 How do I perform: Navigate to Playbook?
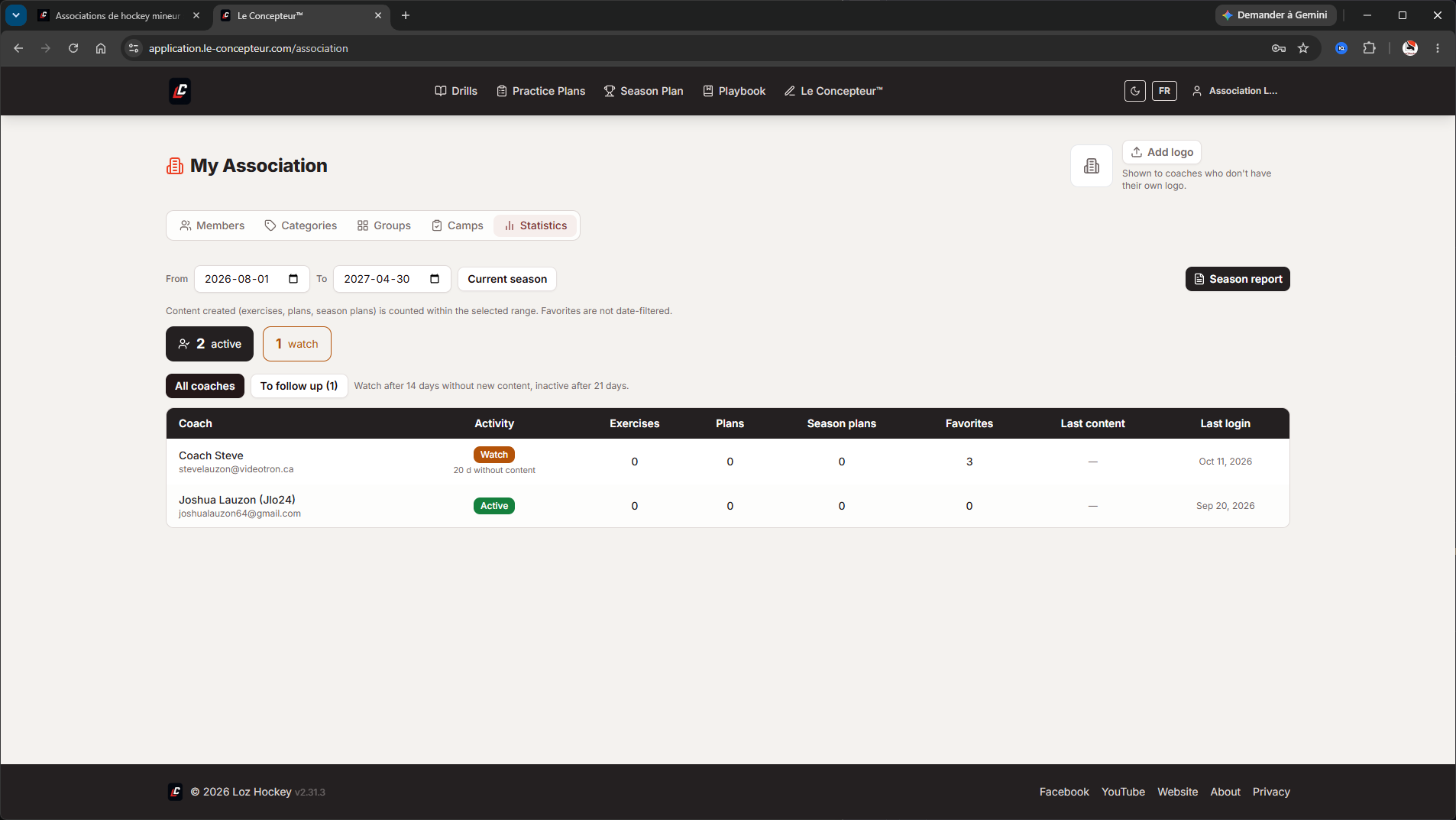pos(734,91)
